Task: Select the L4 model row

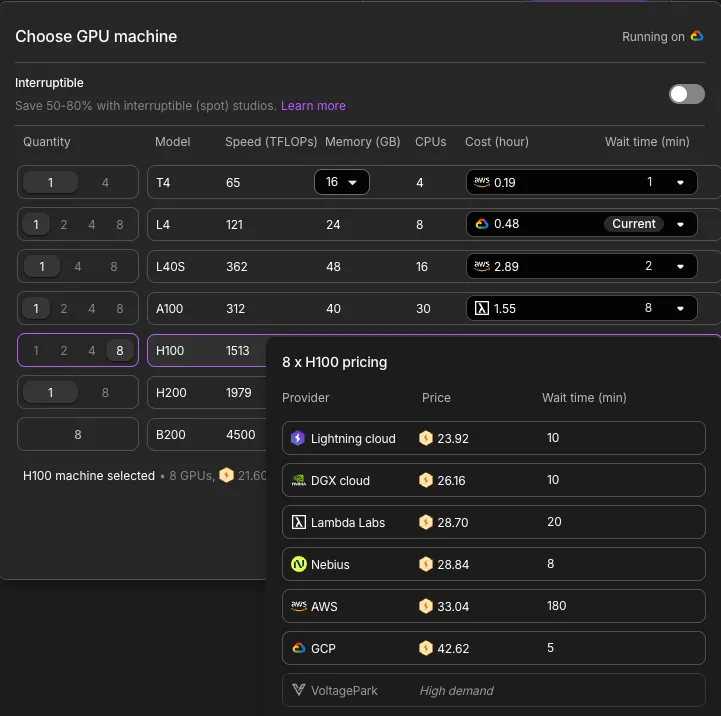Action: click(434, 224)
